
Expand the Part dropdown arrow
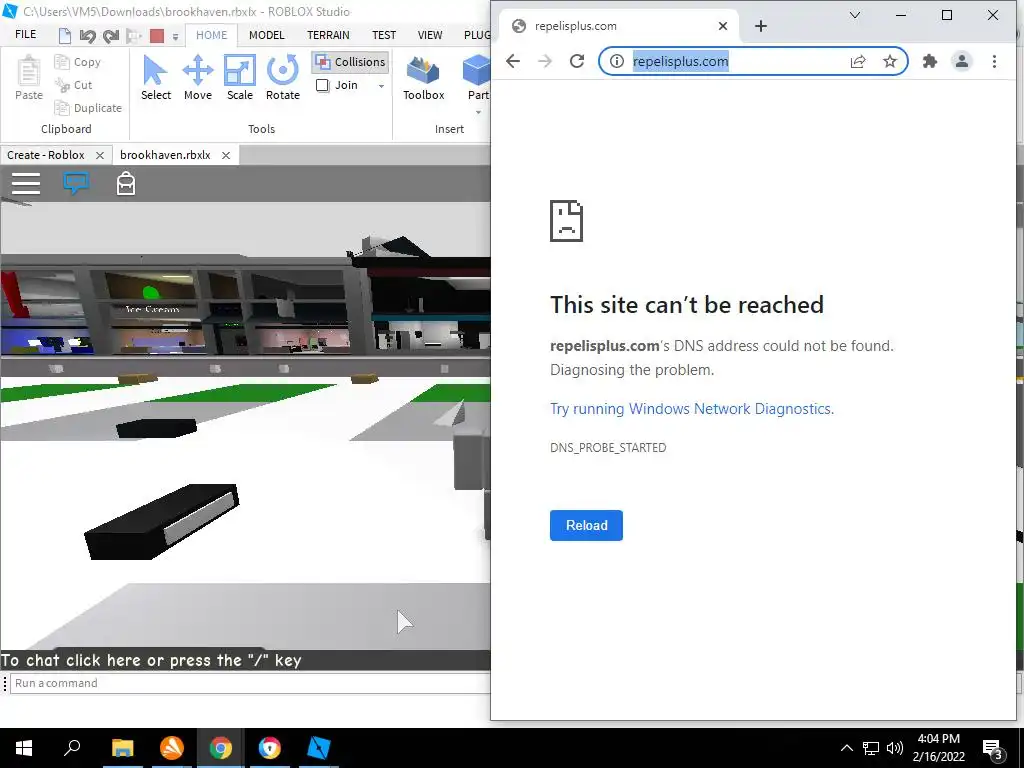[478, 112]
